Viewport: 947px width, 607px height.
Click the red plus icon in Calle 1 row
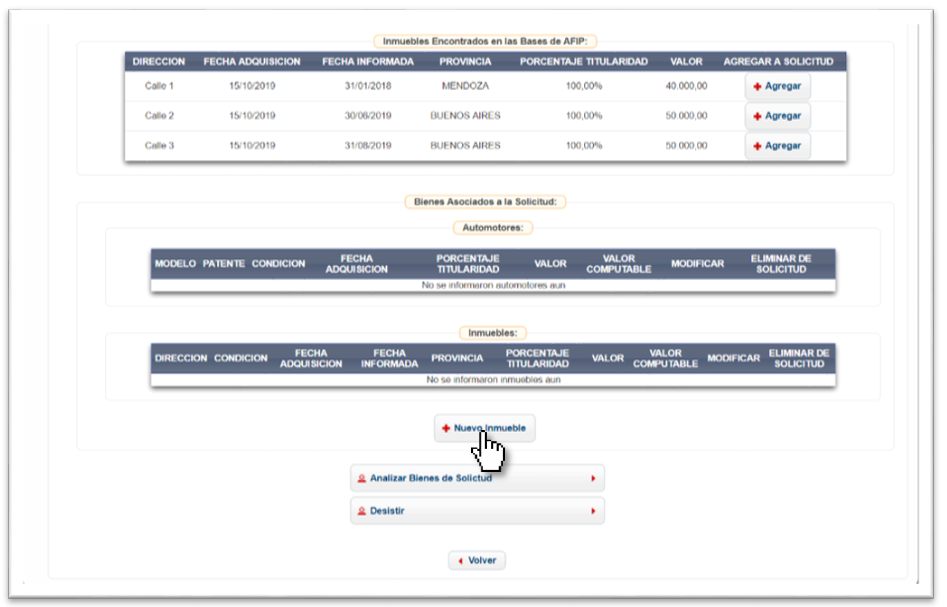(758, 87)
